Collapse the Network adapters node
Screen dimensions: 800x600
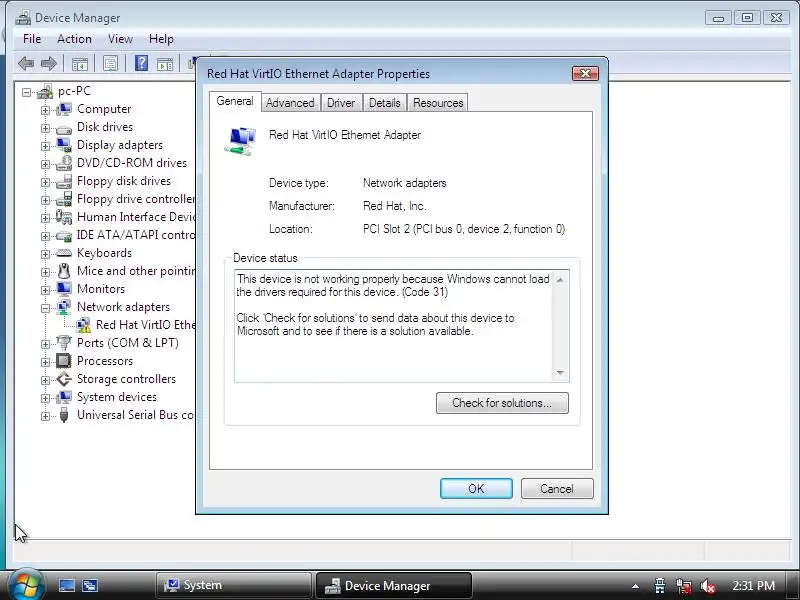(x=45, y=308)
